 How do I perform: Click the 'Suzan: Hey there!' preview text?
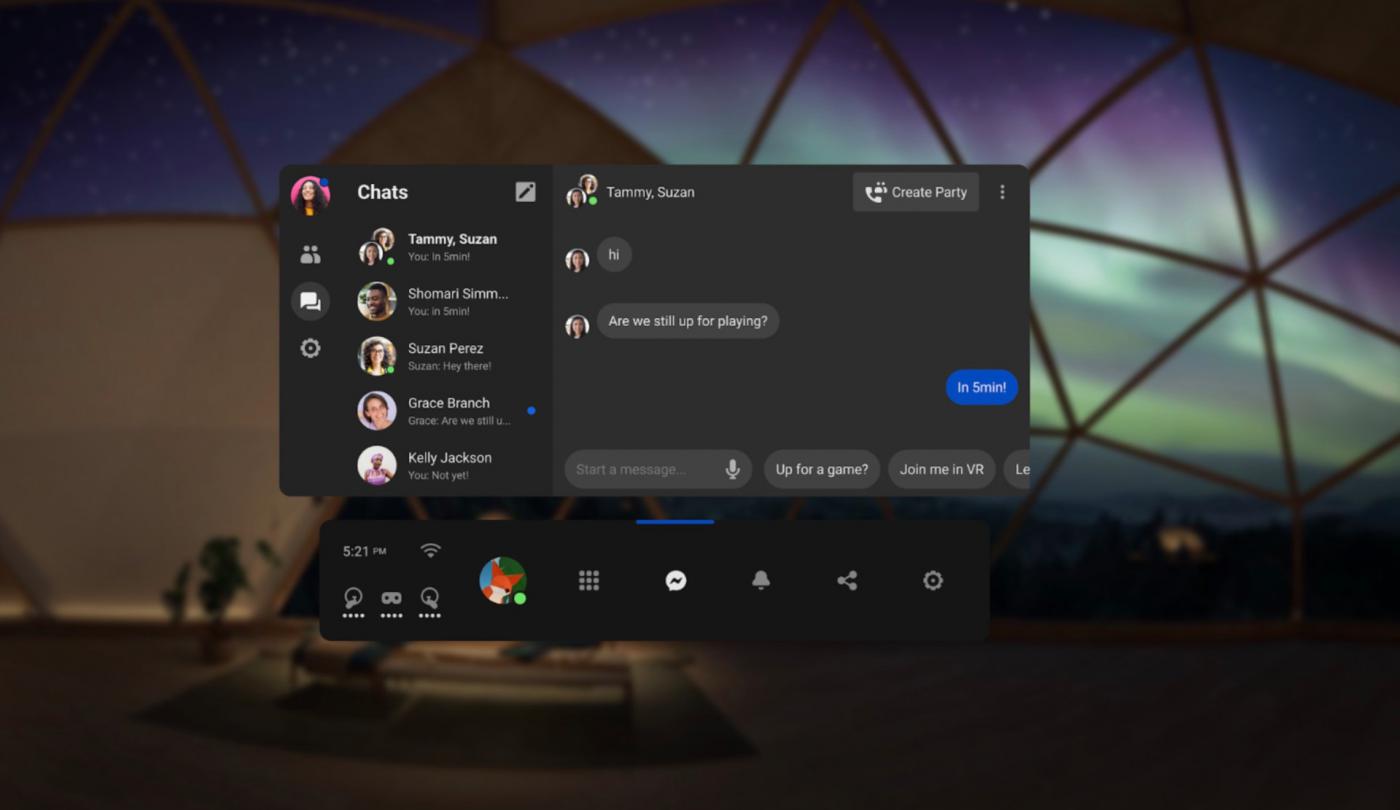[449, 366]
